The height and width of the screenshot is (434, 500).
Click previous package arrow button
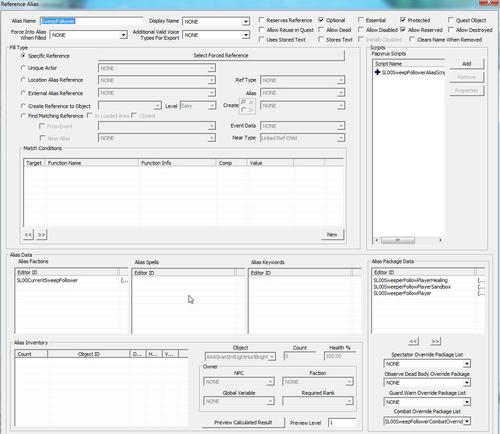click(x=413, y=341)
